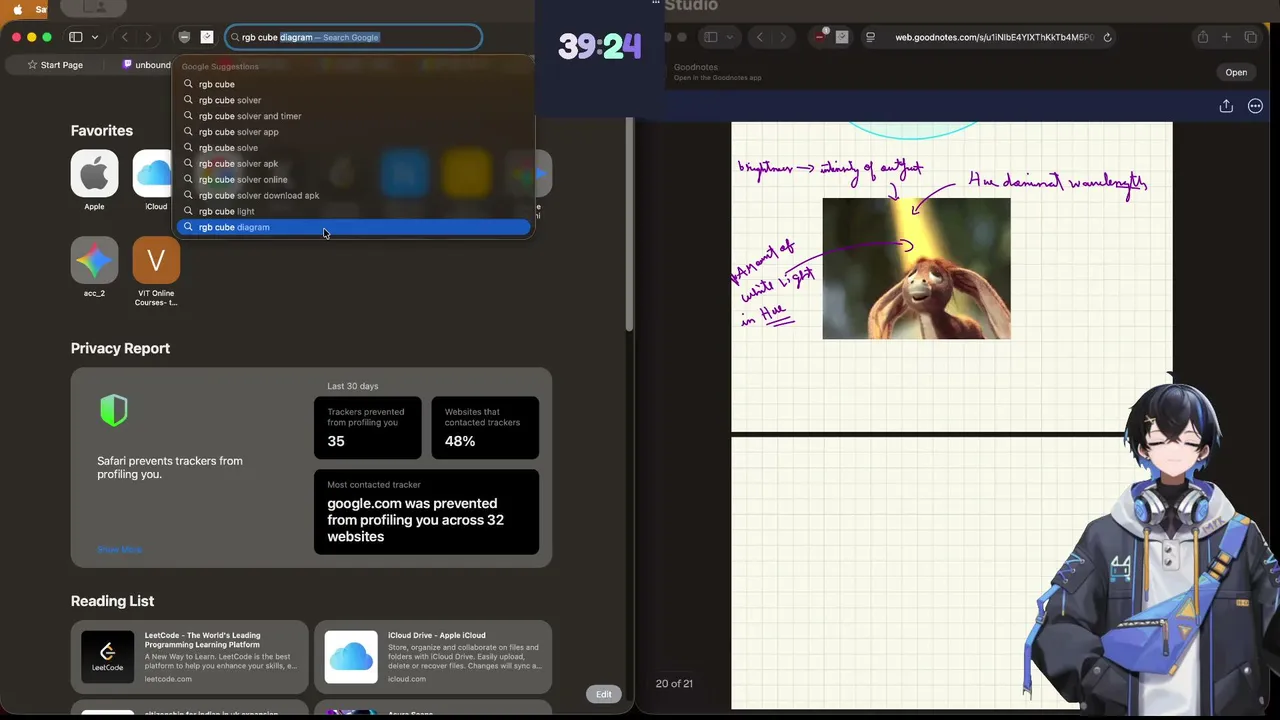Select 'rgb cube solver and timer' suggestion

click(x=354, y=116)
